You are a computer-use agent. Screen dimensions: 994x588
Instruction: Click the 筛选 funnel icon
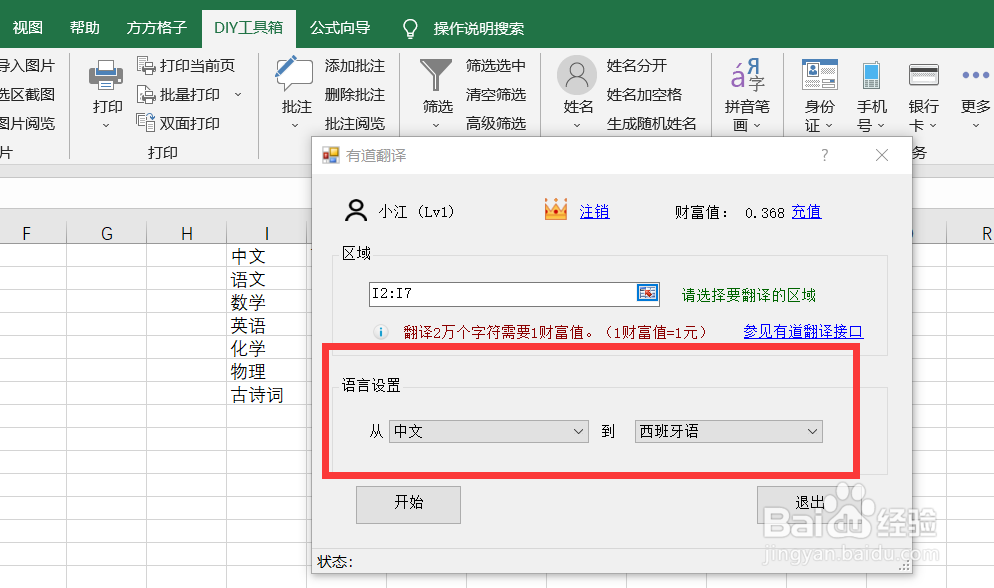pos(436,75)
